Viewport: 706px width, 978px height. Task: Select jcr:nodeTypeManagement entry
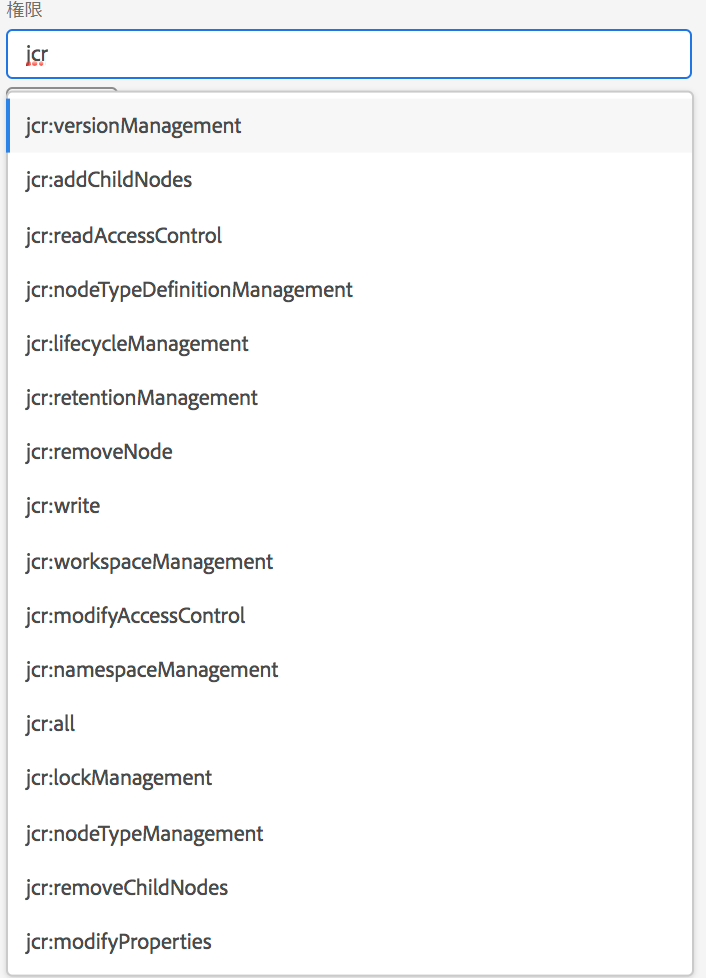coord(145,834)
